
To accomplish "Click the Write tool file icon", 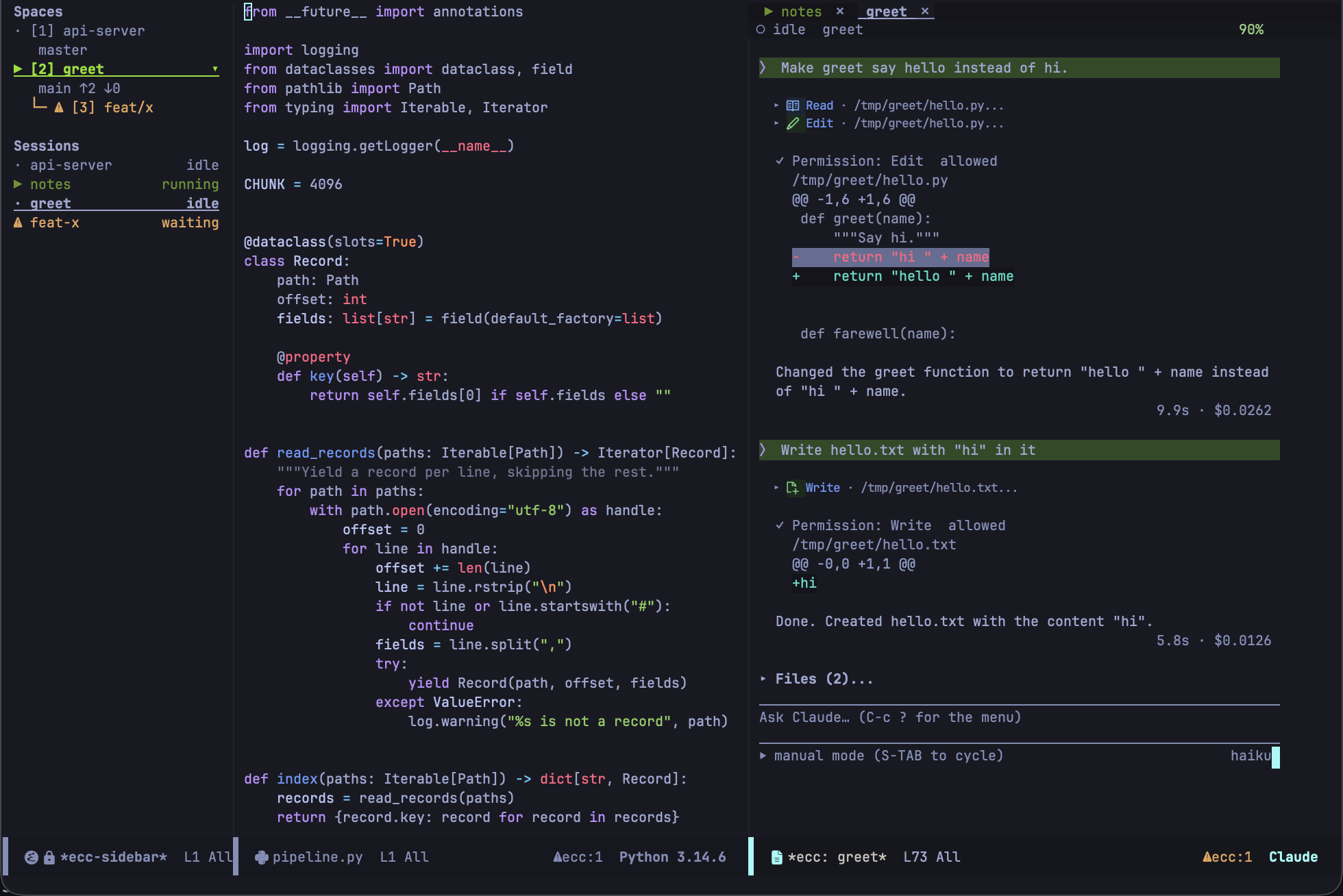I will click(792, 488).
